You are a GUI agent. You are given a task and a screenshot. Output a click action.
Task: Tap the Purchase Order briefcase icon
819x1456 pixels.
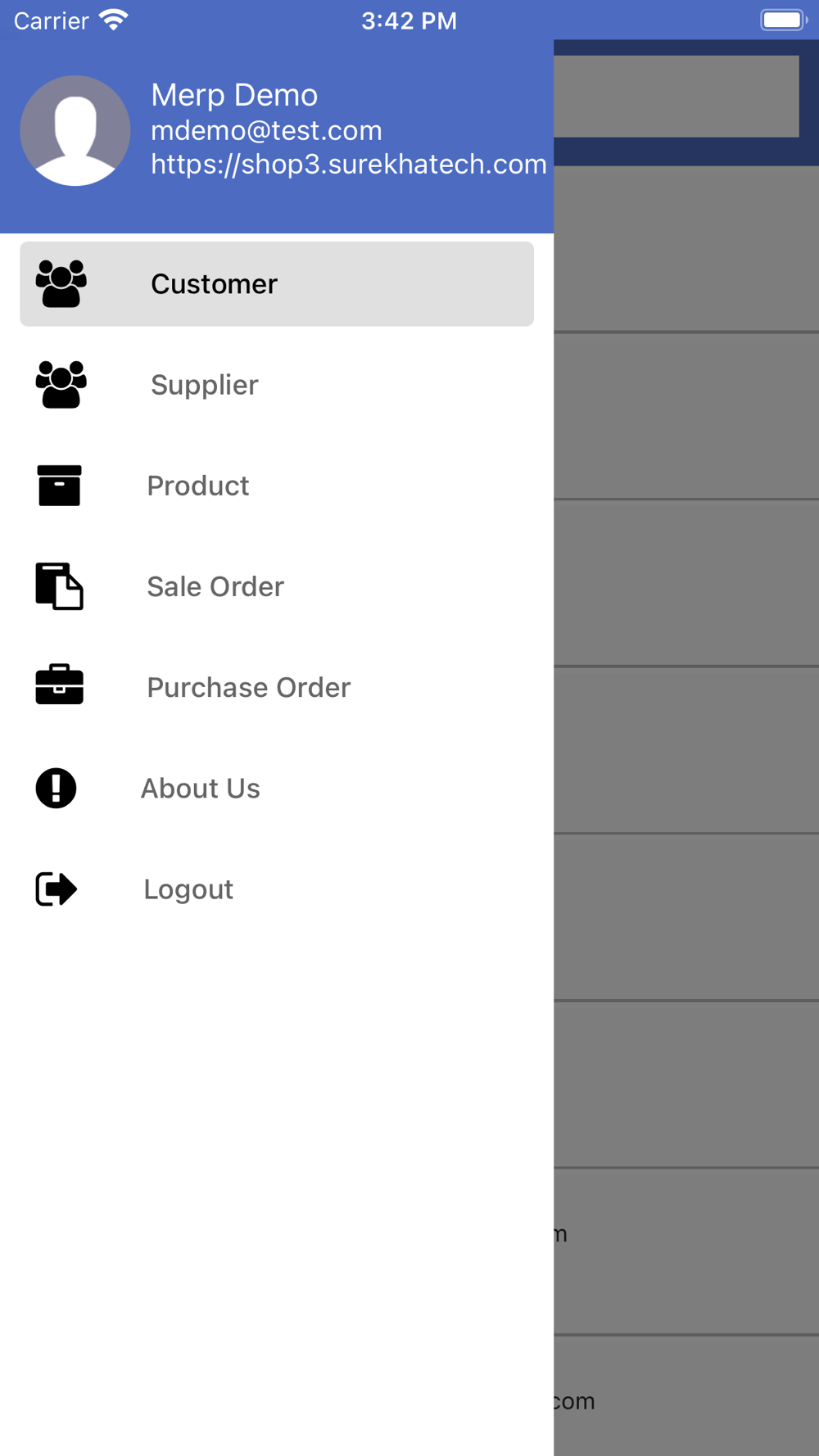[59, 685]
